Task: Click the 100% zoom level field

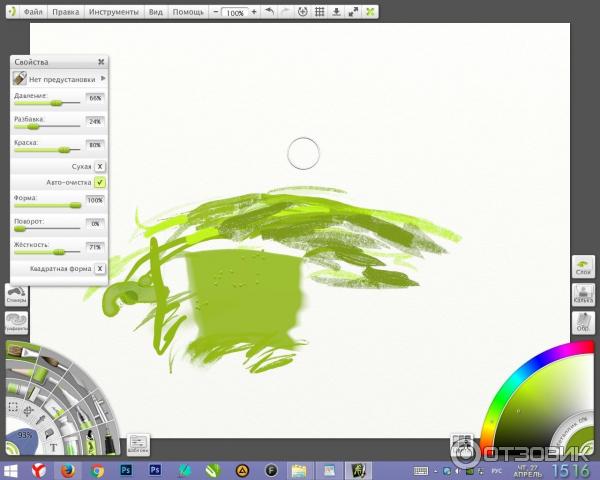Action: click(x=235, y=13)
